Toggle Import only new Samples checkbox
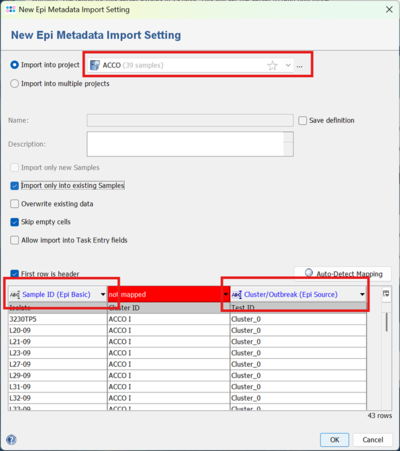The image size is (400, 451). coord(14,167)
